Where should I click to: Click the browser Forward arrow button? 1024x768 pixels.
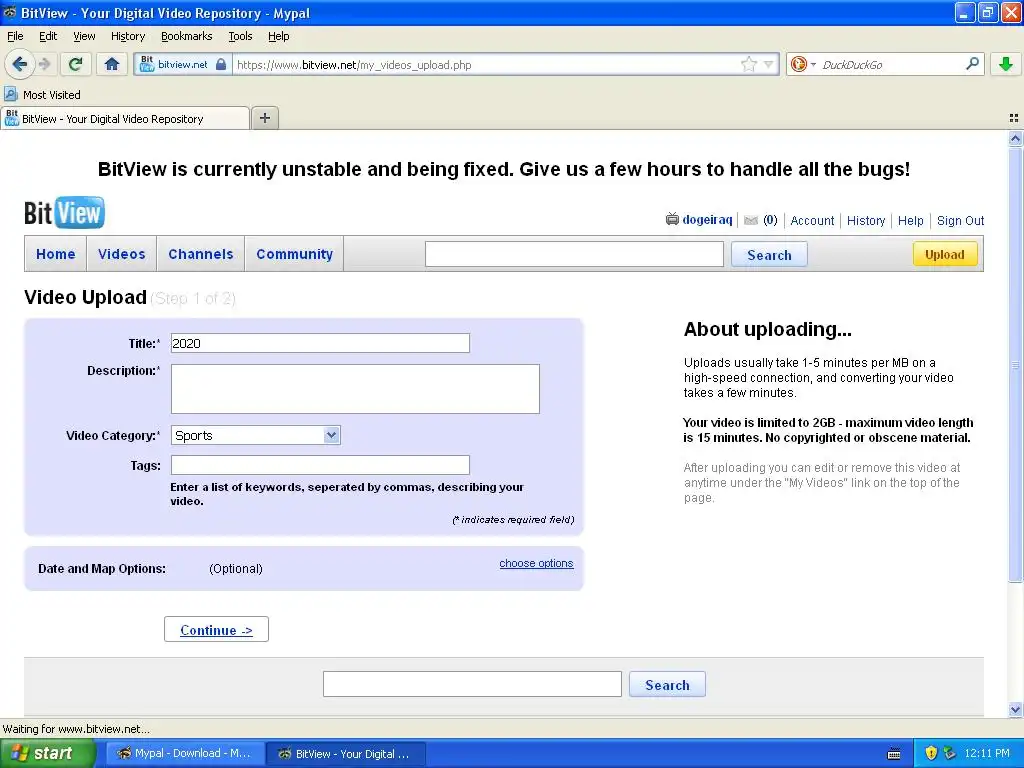45,64
